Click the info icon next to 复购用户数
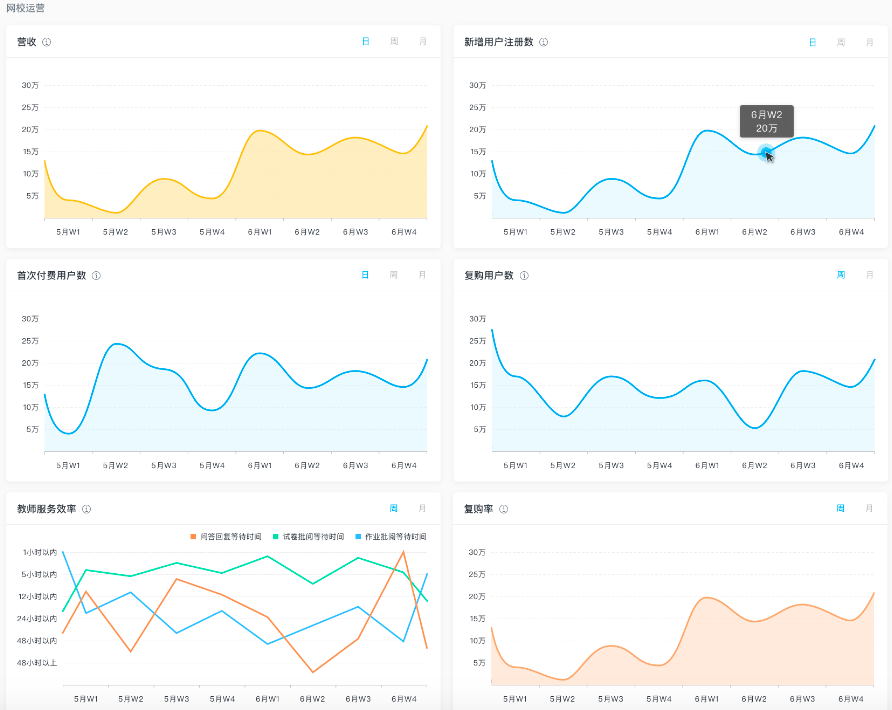 pyautogui.click(x=524, y=275)
